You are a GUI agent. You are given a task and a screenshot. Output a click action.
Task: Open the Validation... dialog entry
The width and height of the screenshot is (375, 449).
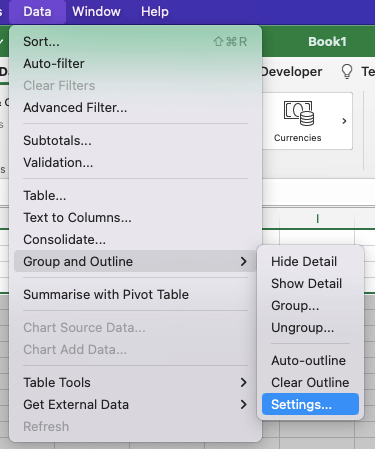pos(135,162)
